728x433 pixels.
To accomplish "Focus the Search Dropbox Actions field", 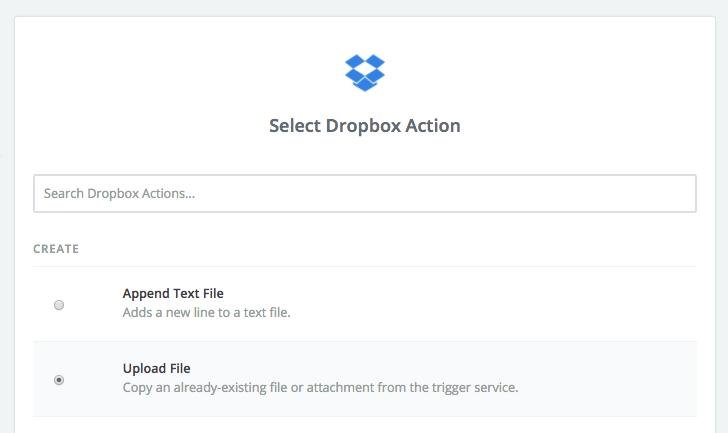I will 364,194.
